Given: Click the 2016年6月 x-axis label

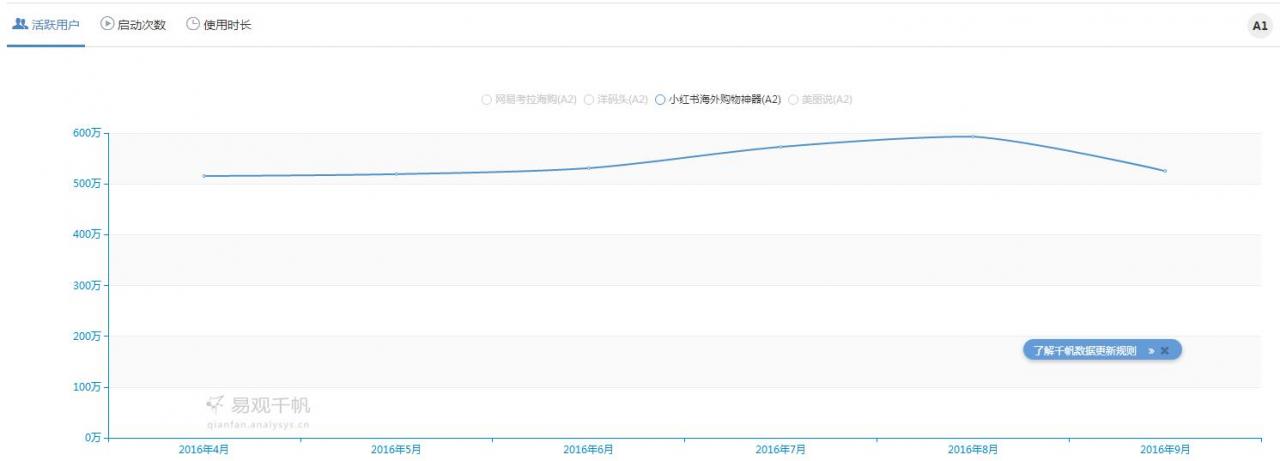Looking at the screenshot, I should [588, 450].
